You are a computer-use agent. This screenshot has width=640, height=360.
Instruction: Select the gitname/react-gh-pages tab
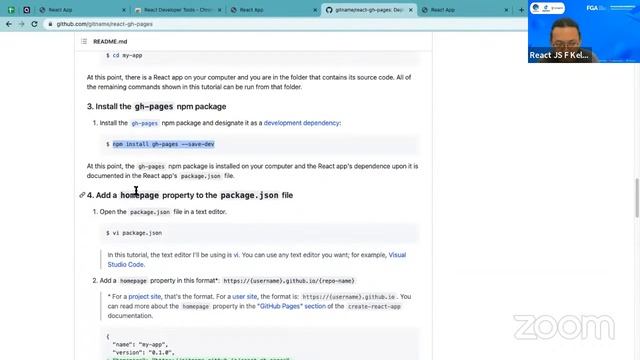pos(369,10)
